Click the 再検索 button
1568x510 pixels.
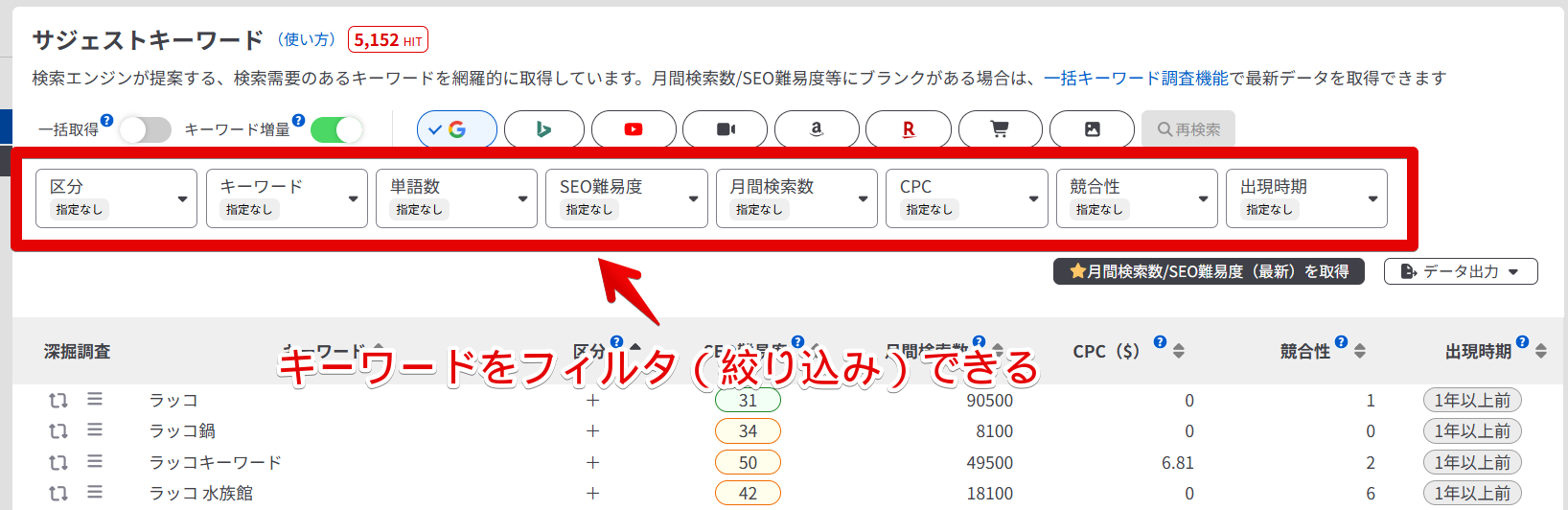[x=1188, y=129]
